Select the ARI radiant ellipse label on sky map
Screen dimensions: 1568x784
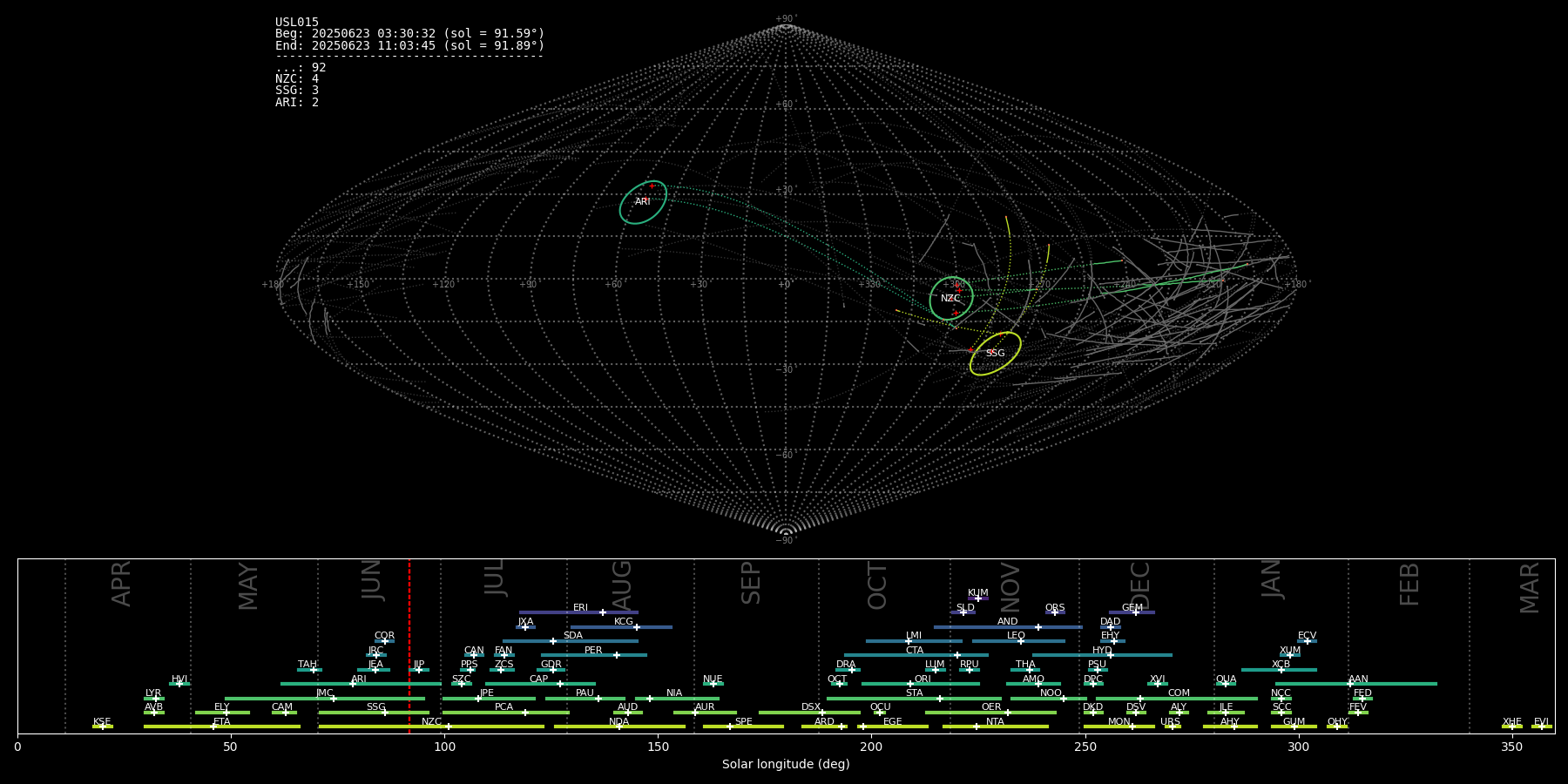(x=642, y=201)
